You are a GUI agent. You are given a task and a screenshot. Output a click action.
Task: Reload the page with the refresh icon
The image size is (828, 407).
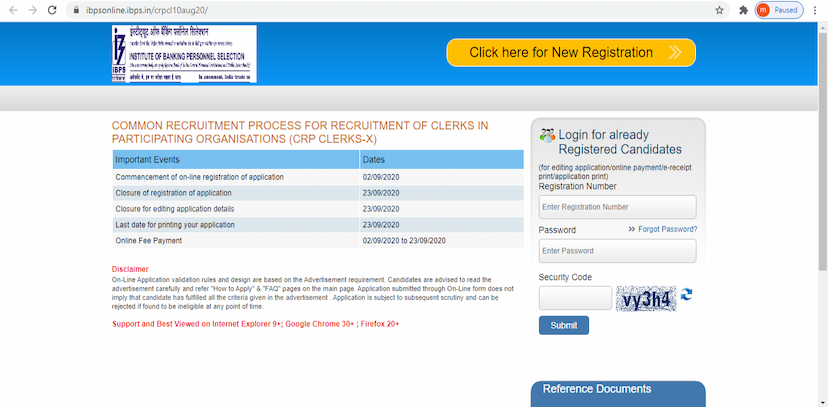coord(52,10)
